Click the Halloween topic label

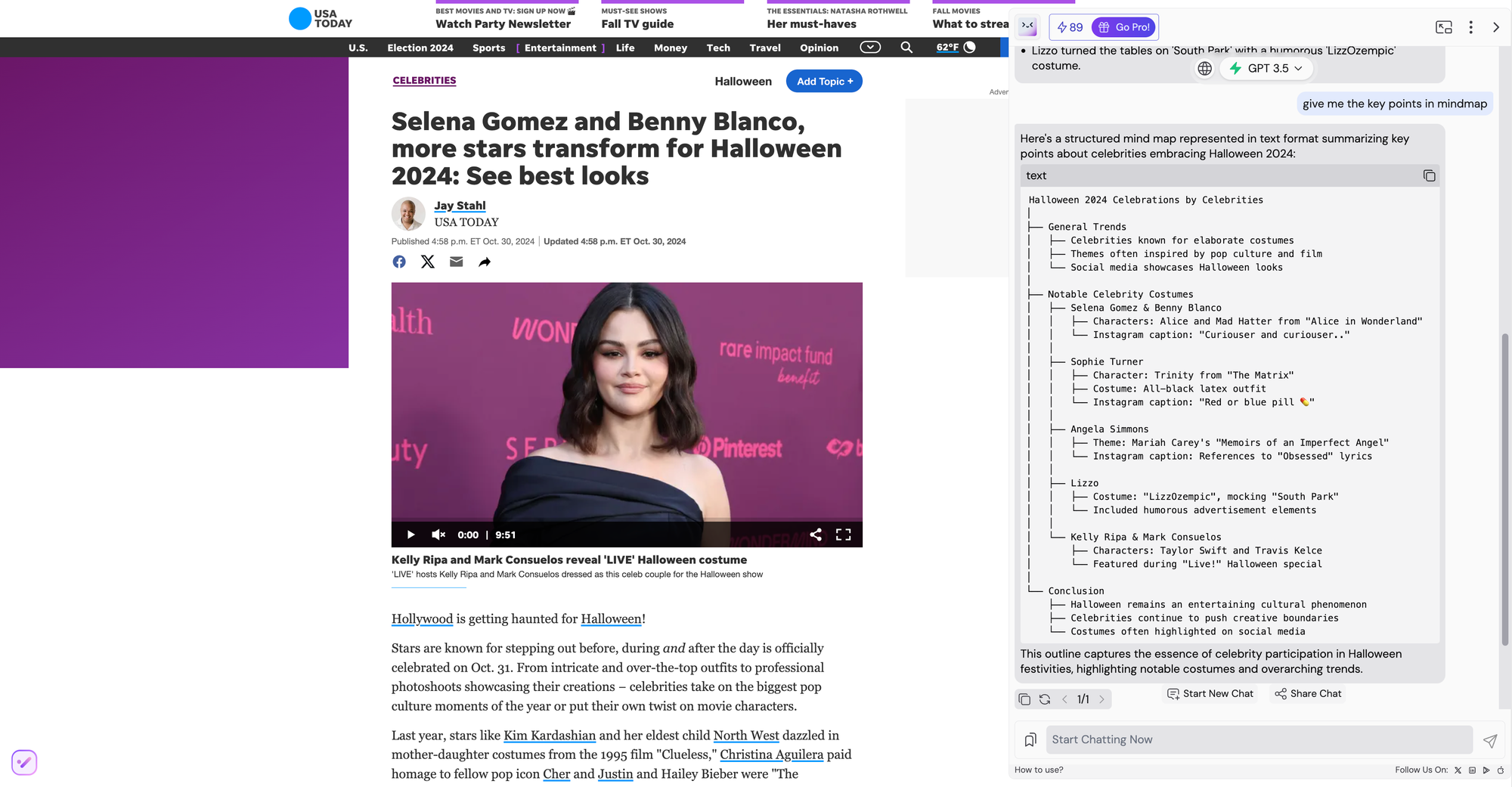(743, 82)
